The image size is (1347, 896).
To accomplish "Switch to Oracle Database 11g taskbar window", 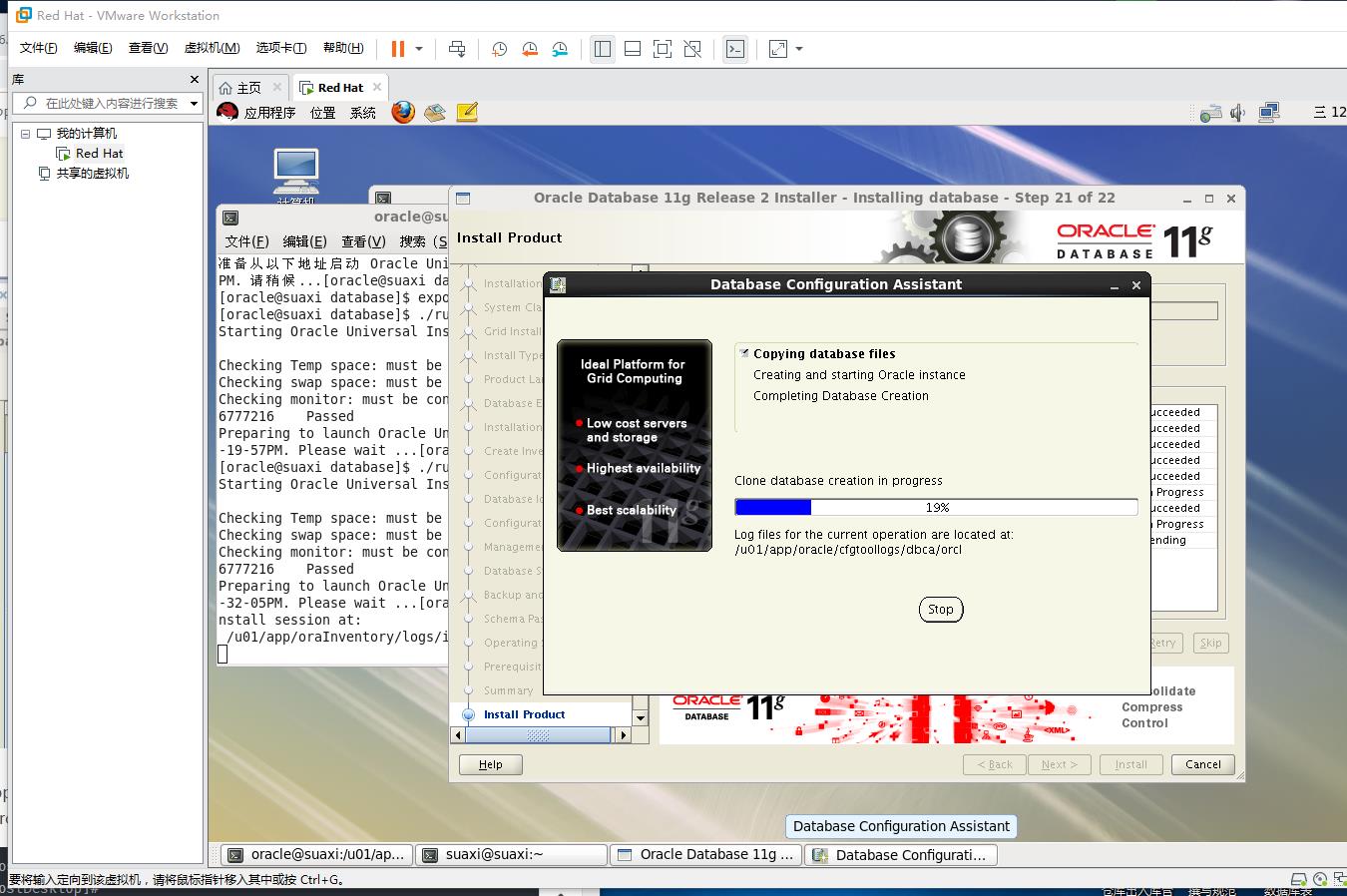I will (x=706, y=855).
